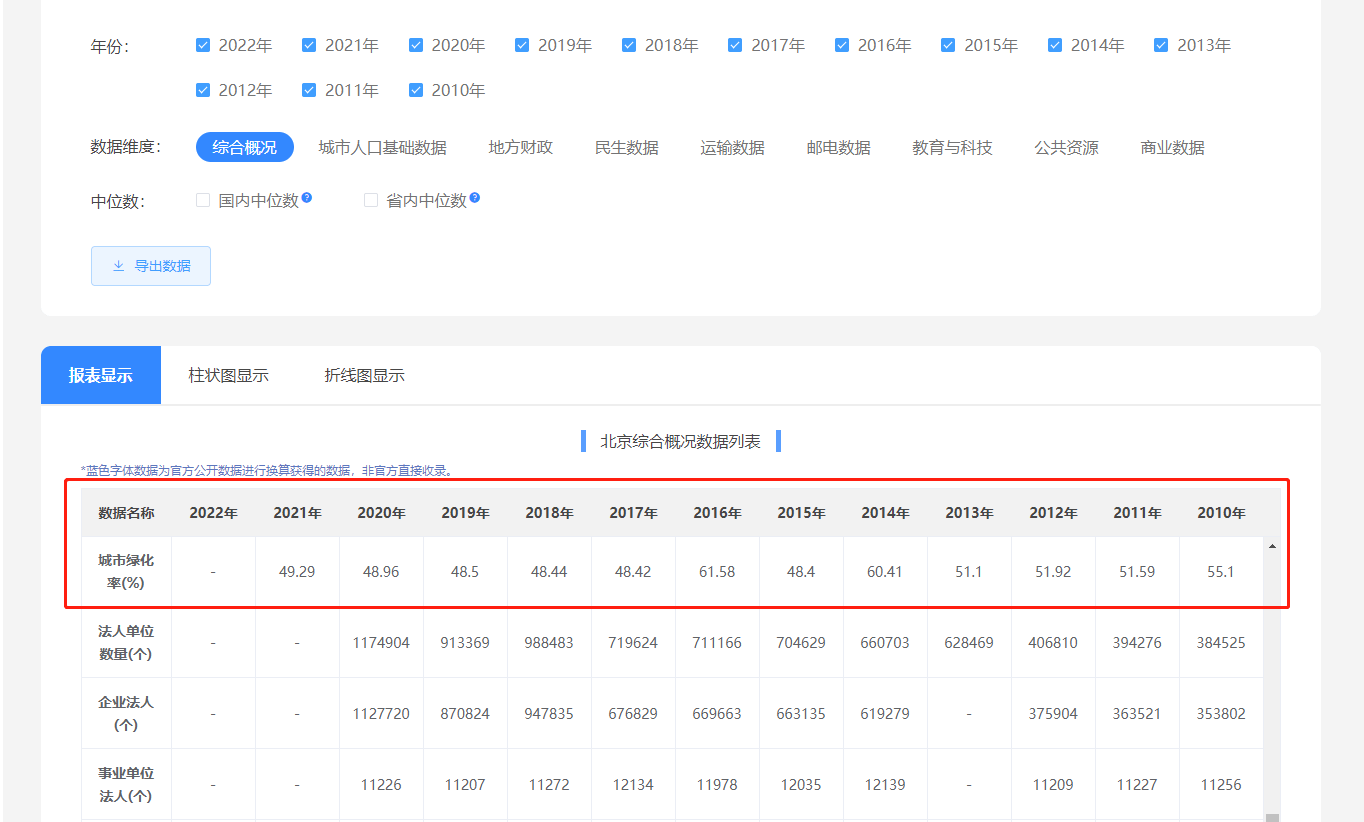The image size is (1364, 822).
Task: Choose the 公共资源 dimension
Action: point(1067,147)
